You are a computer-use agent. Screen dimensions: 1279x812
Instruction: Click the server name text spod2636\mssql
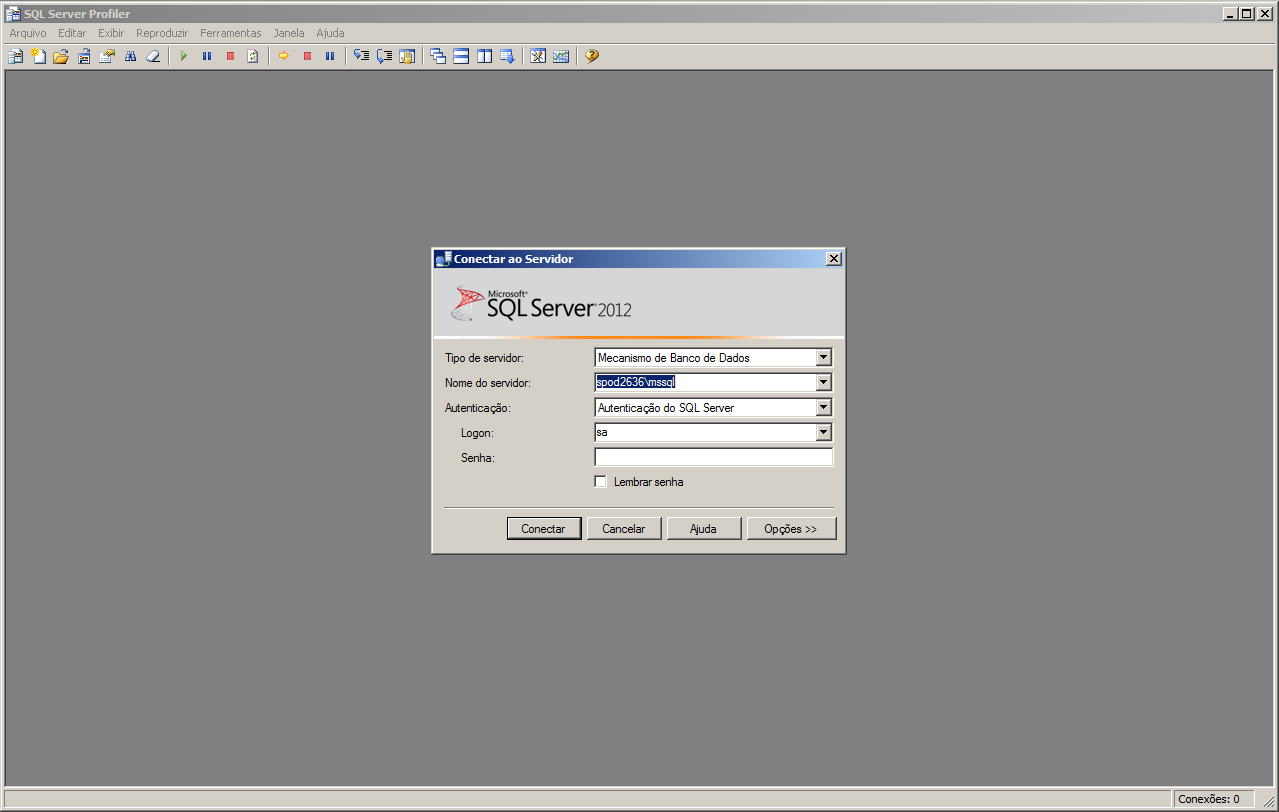[x=636, y=382]
